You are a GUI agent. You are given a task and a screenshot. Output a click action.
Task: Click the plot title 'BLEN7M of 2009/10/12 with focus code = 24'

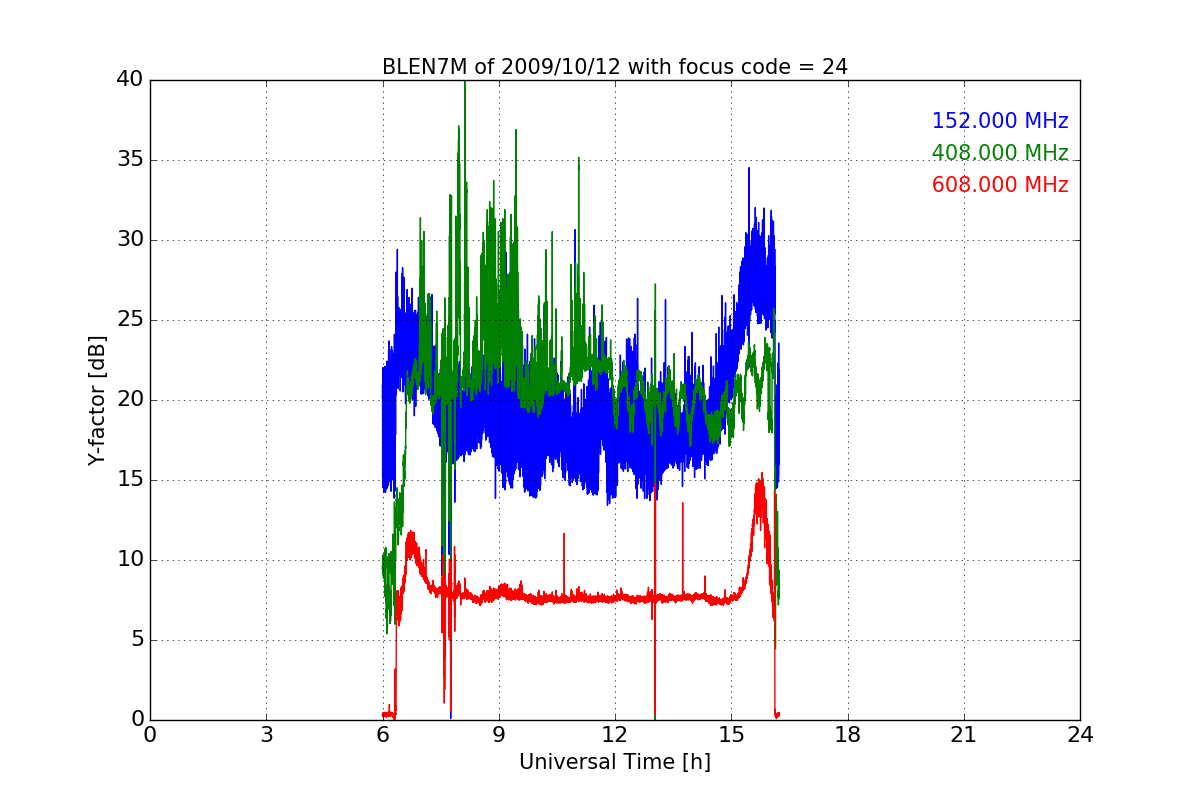pyautogui.click(x=615, y=67)
